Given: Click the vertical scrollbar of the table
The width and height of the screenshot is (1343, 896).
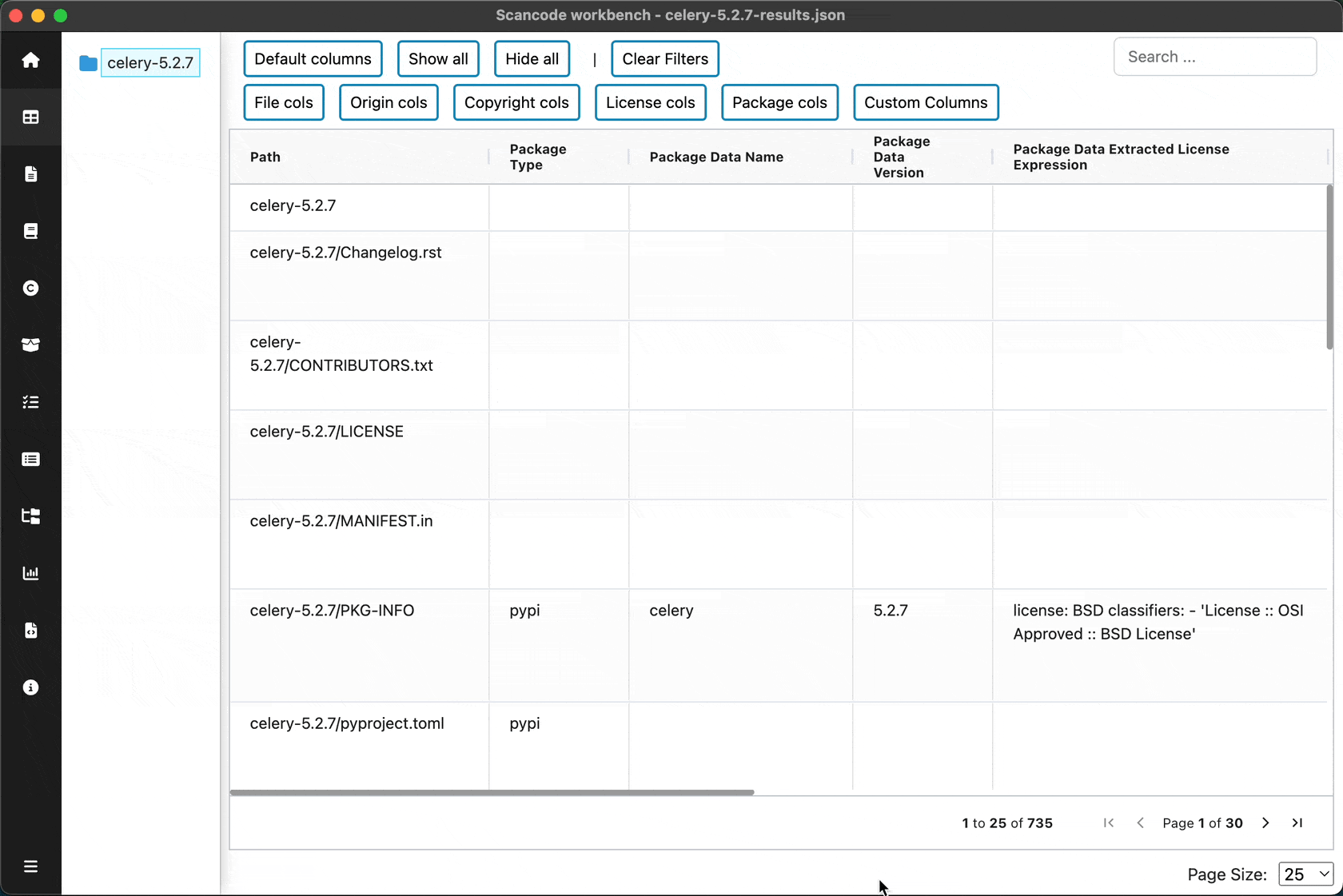Looking at the screenshot, I should [x=1330, y=267].
